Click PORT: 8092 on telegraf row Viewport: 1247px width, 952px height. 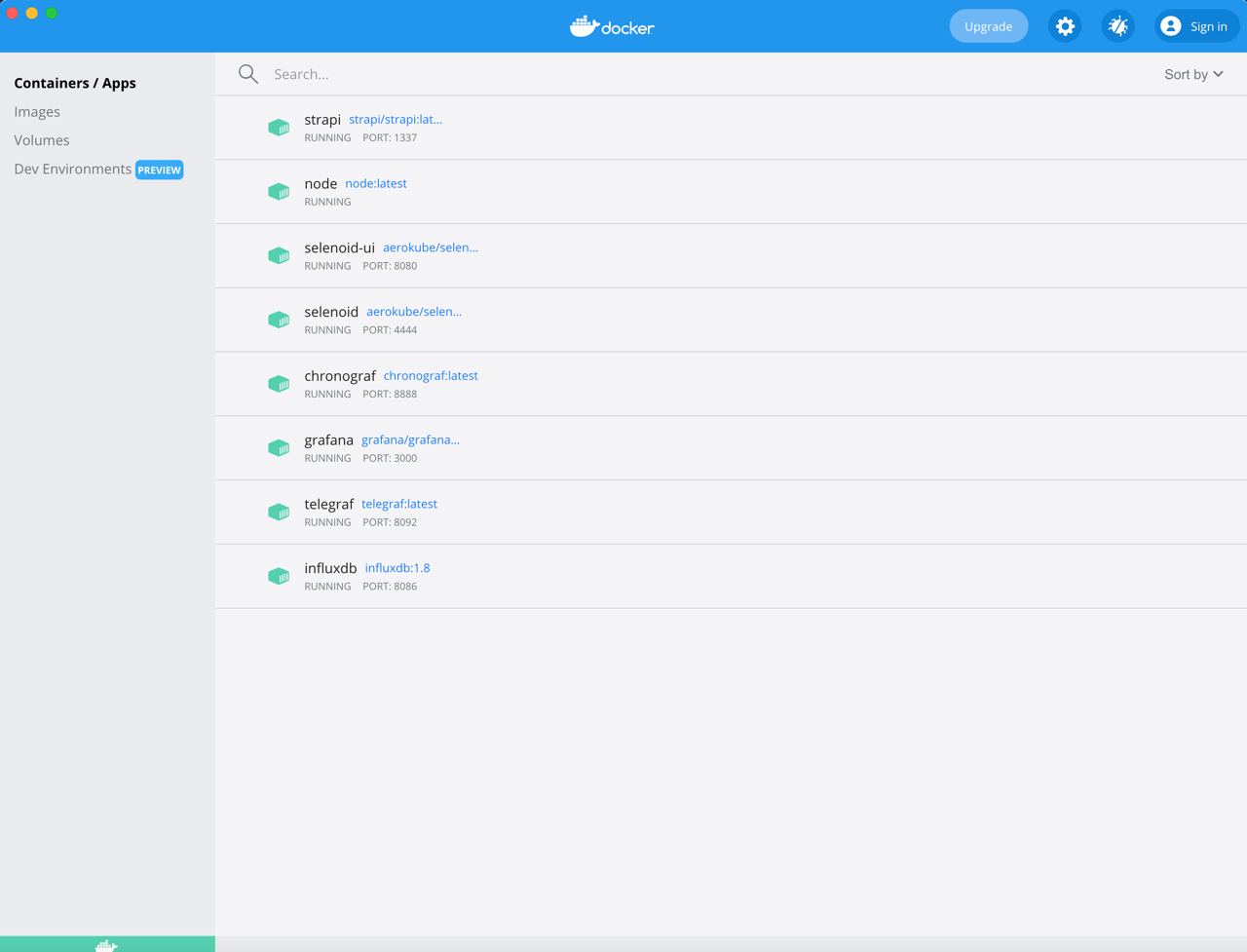pyautogui.click(x=390, y=522)
